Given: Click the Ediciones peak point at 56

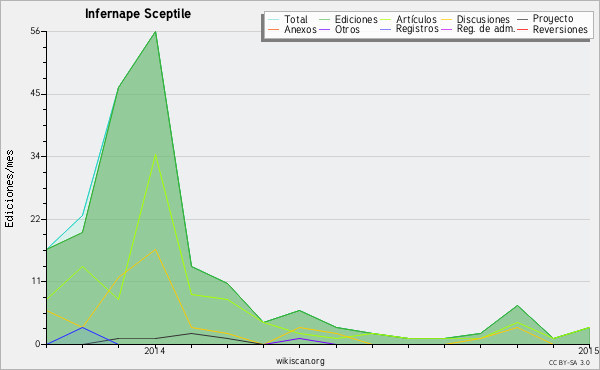Looking at the screenshot, I should 155,32.
